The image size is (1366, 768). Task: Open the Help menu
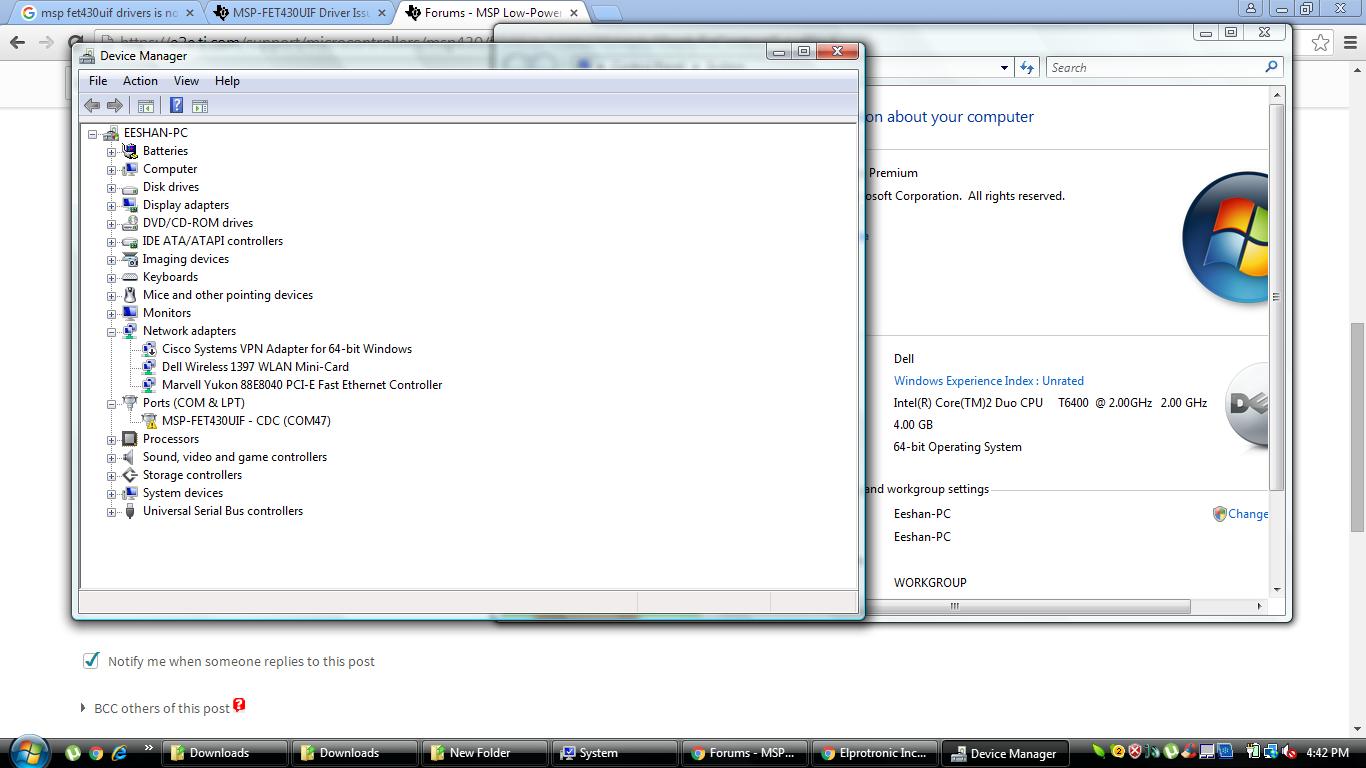227,81
